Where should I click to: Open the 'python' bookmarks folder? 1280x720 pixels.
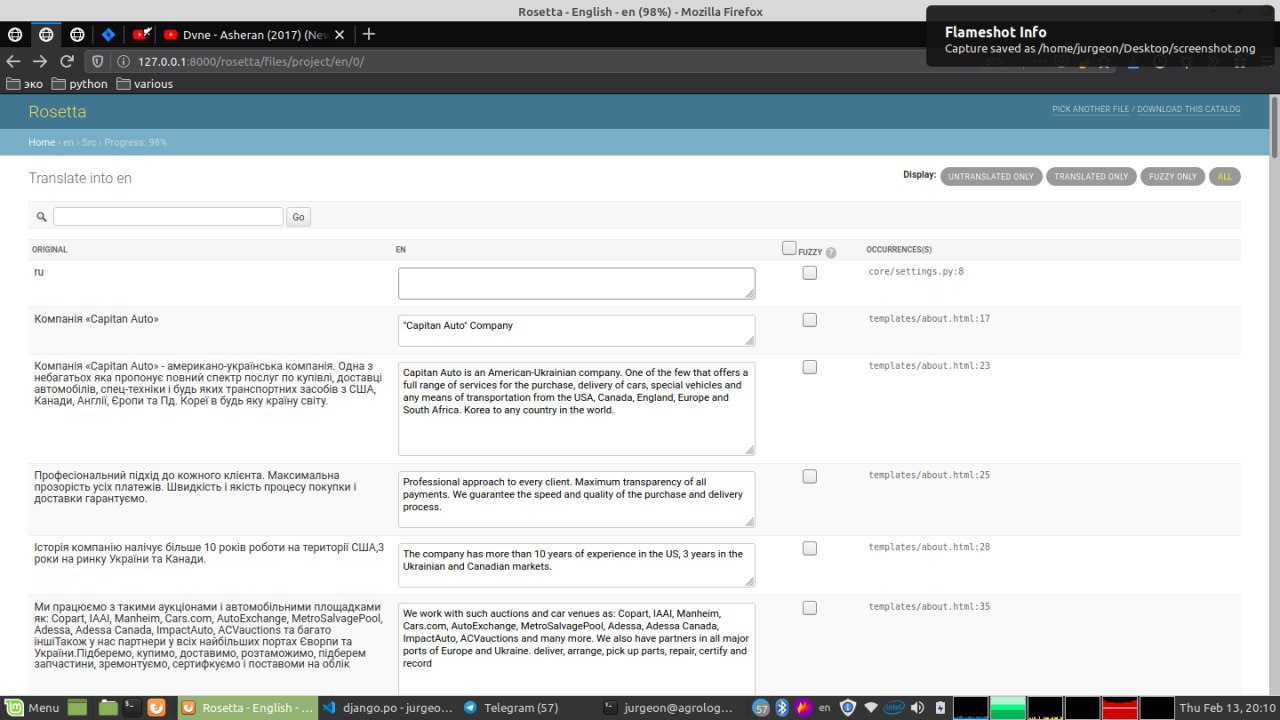click(79, 84)
